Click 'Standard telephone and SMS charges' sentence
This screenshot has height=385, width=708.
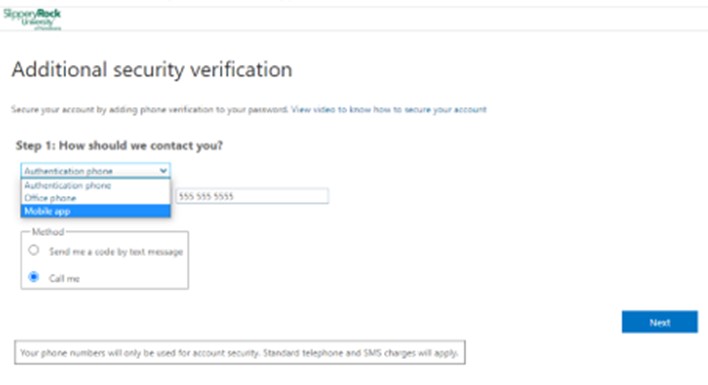[361, 353]
